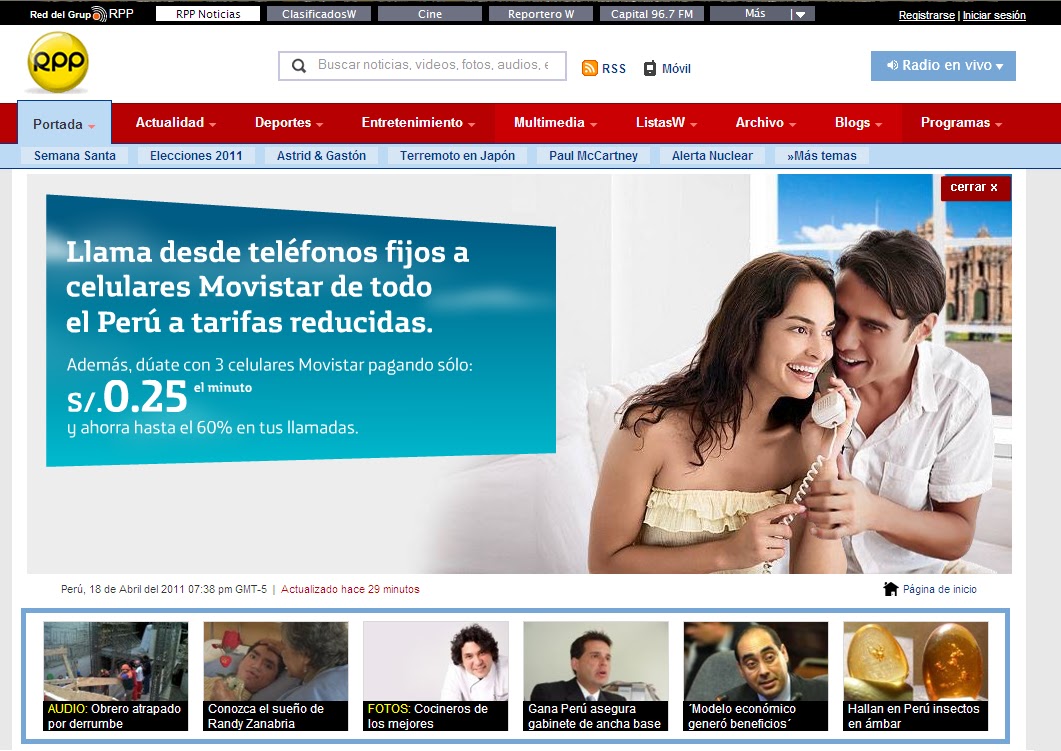Image resolution: width=1061 pixels, height=751 pixels.
Task: Click the 'AUDIO: Obrero atrapado por derrumbe' caption
Action: pos(116,716)
